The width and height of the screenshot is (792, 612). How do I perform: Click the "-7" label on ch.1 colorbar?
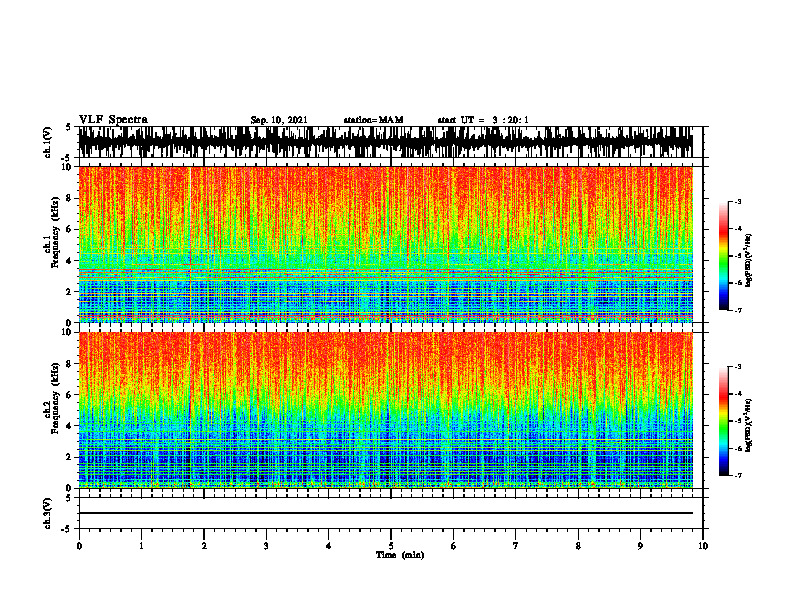[738, 310]
